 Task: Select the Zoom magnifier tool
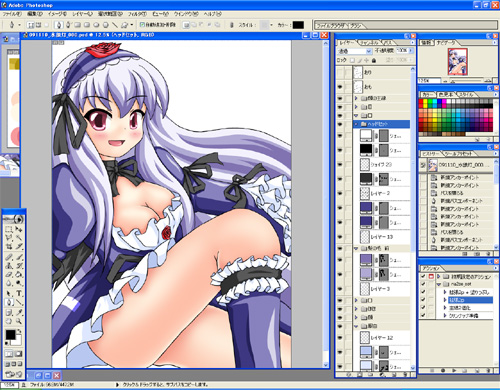(x=19, y=321)
